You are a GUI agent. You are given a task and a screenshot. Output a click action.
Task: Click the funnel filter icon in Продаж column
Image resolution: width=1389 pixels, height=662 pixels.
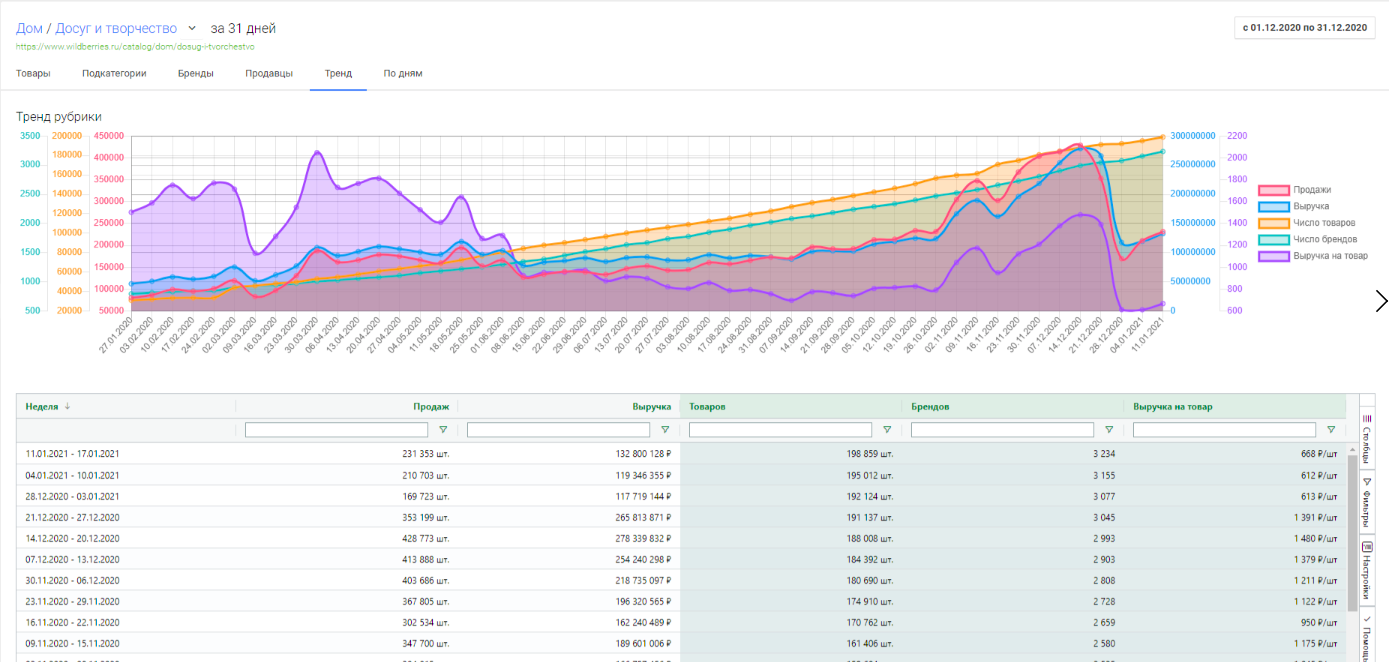coord(442,429)
